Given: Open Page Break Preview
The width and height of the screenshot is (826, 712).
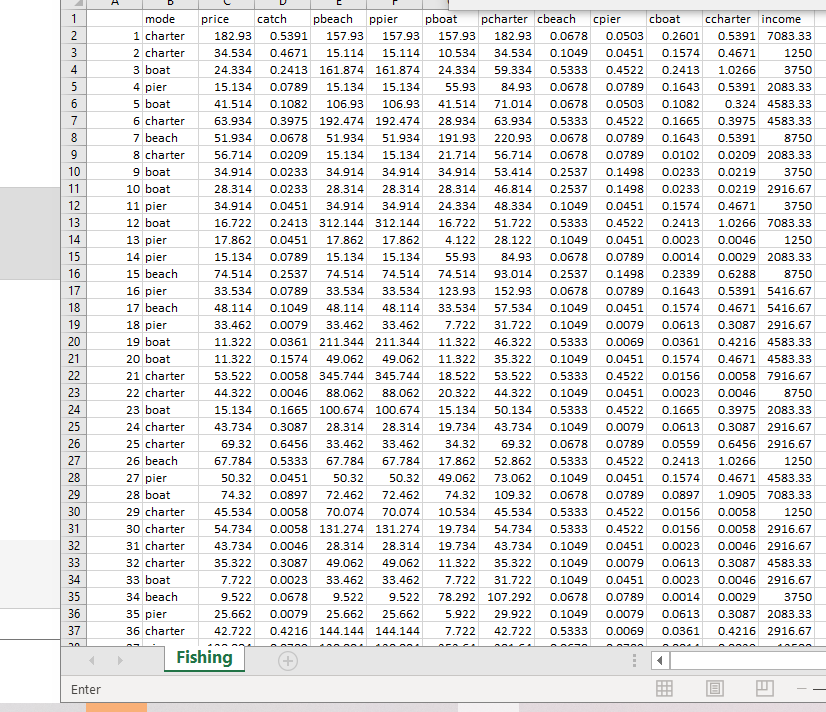Looking at the screenshot, I should tap(766, 688).
